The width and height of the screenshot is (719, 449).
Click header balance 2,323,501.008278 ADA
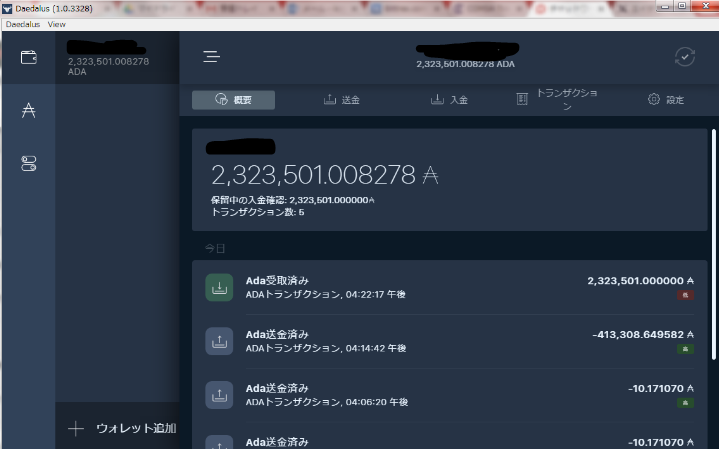pyautogui.click(x=465, y=64)
